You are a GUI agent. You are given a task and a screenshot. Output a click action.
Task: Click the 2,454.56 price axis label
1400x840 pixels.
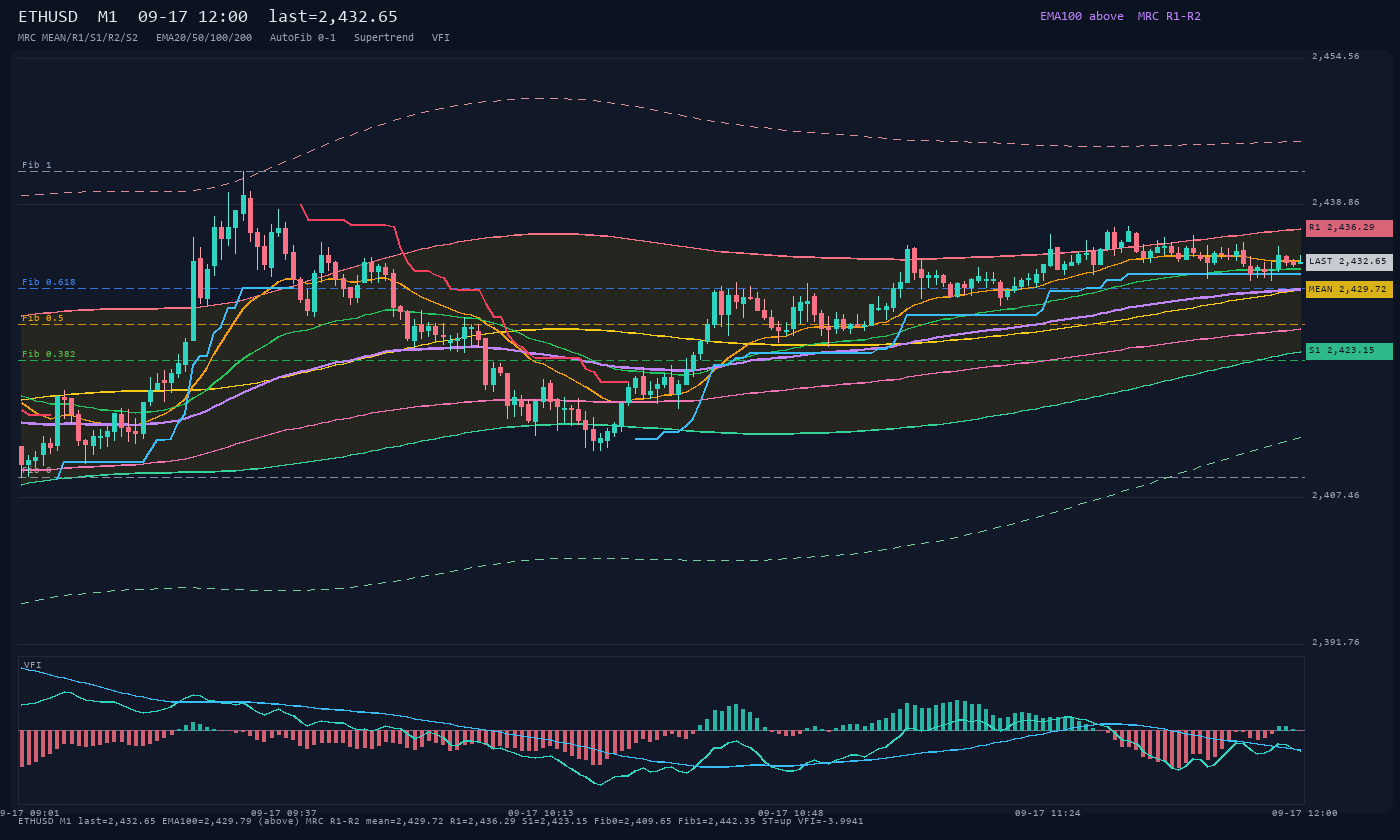[x=1335, y=57]
